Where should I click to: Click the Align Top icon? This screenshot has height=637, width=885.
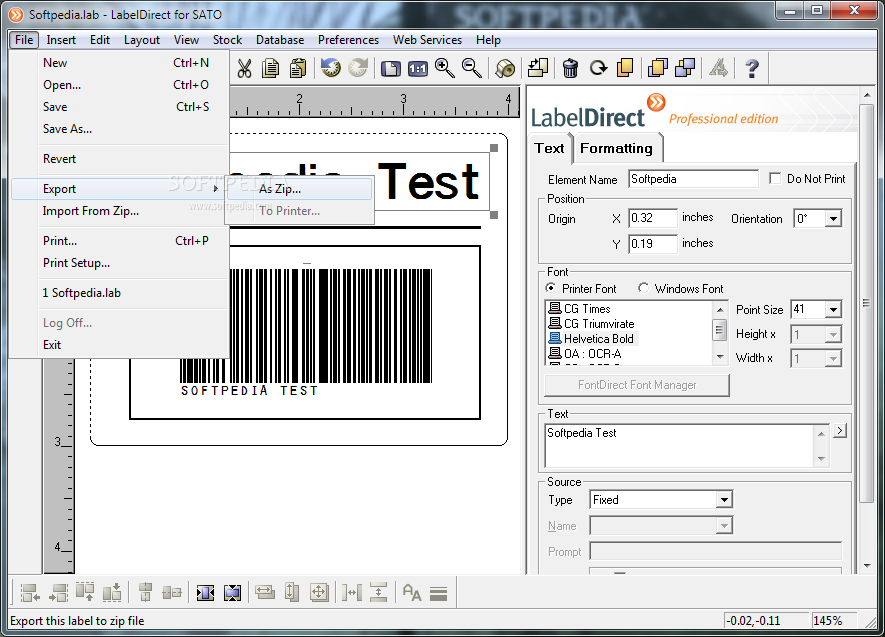pos(85,592)
